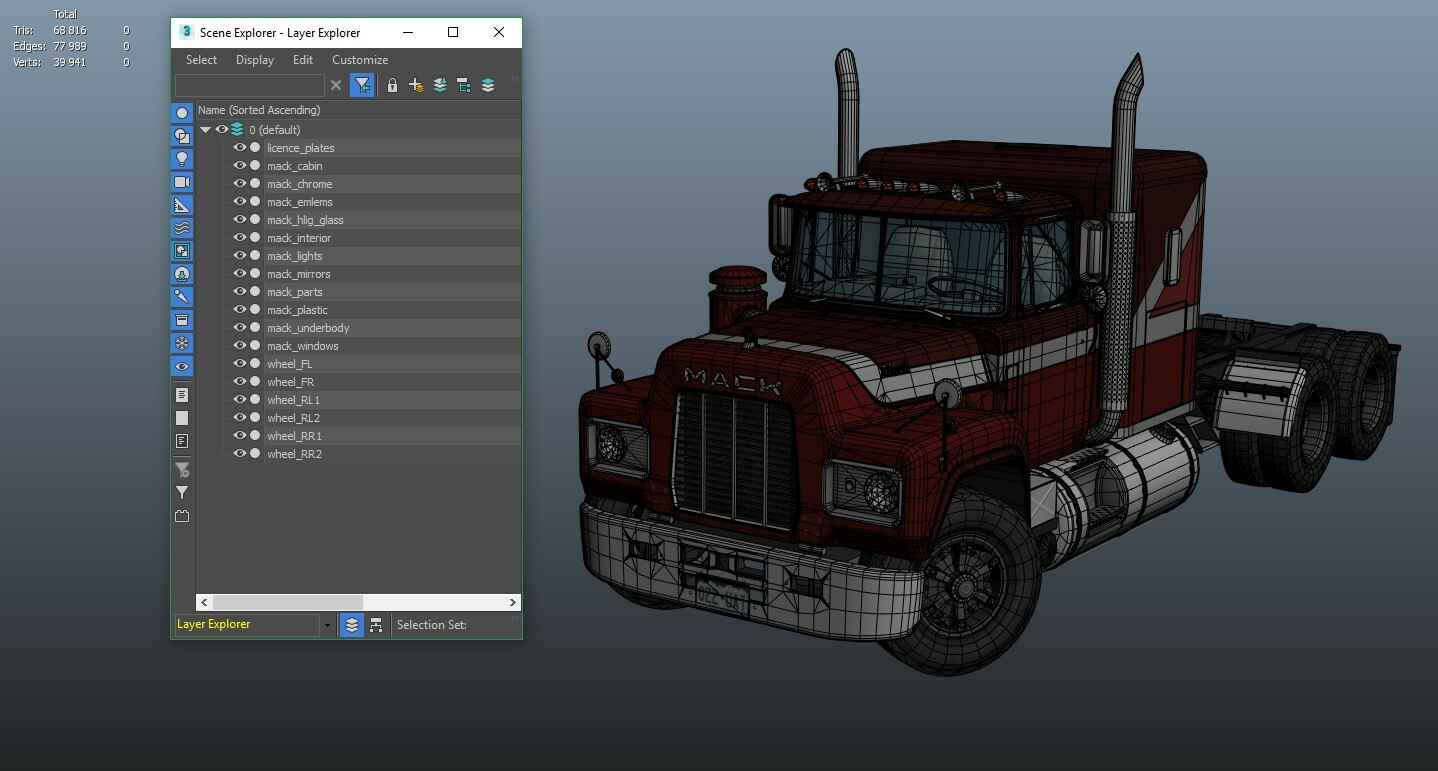Click the plain funnel filter icon in sidebar
Screen dimensions: 1438x771
(x=182, y=492)
